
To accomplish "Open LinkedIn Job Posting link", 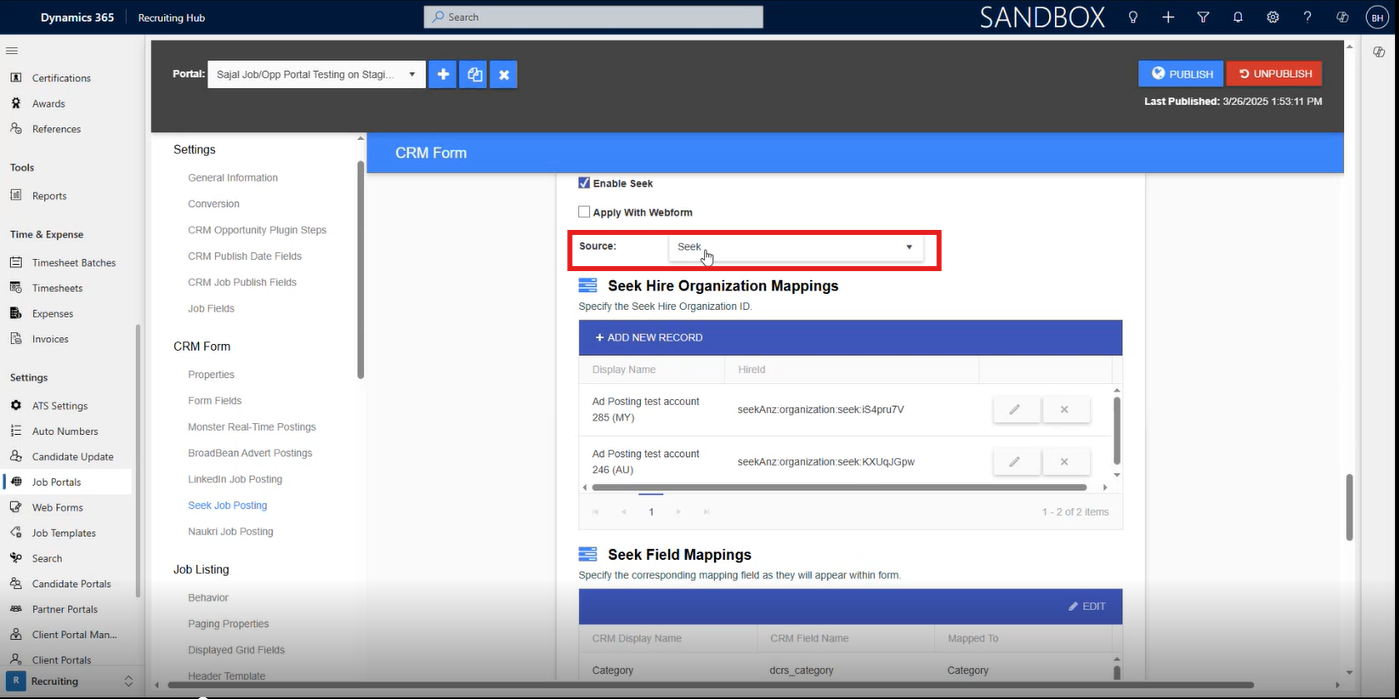I will coord(235,479).
